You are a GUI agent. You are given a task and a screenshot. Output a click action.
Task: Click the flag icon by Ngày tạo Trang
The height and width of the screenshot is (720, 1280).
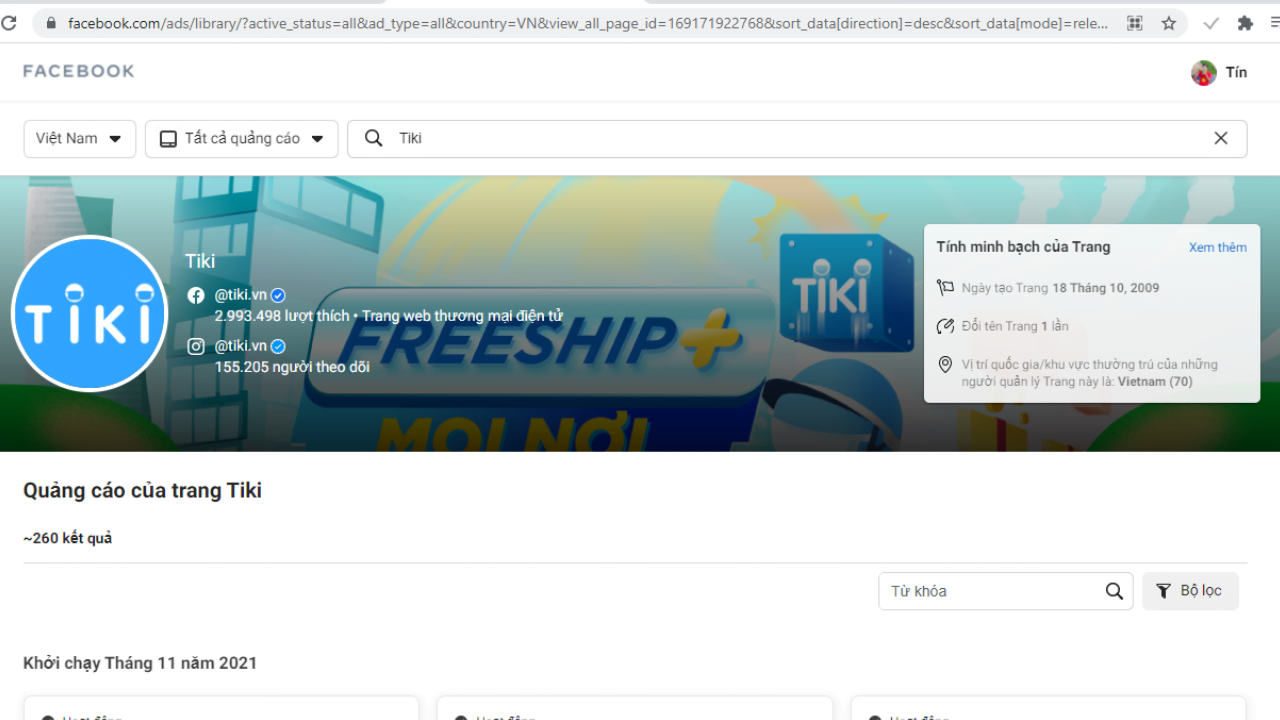click(945, 288)
